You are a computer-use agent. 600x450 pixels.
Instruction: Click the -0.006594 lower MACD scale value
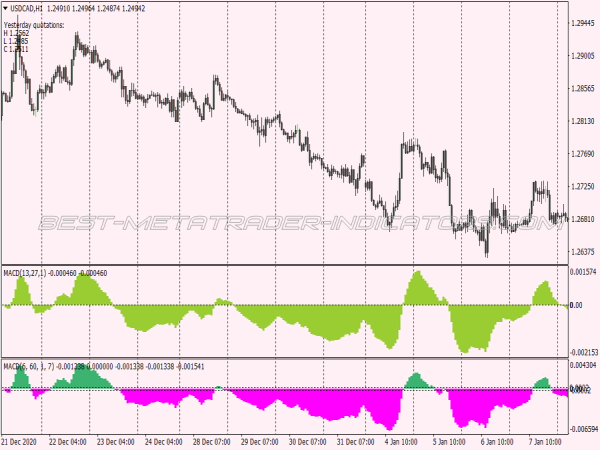click(583, 428)
